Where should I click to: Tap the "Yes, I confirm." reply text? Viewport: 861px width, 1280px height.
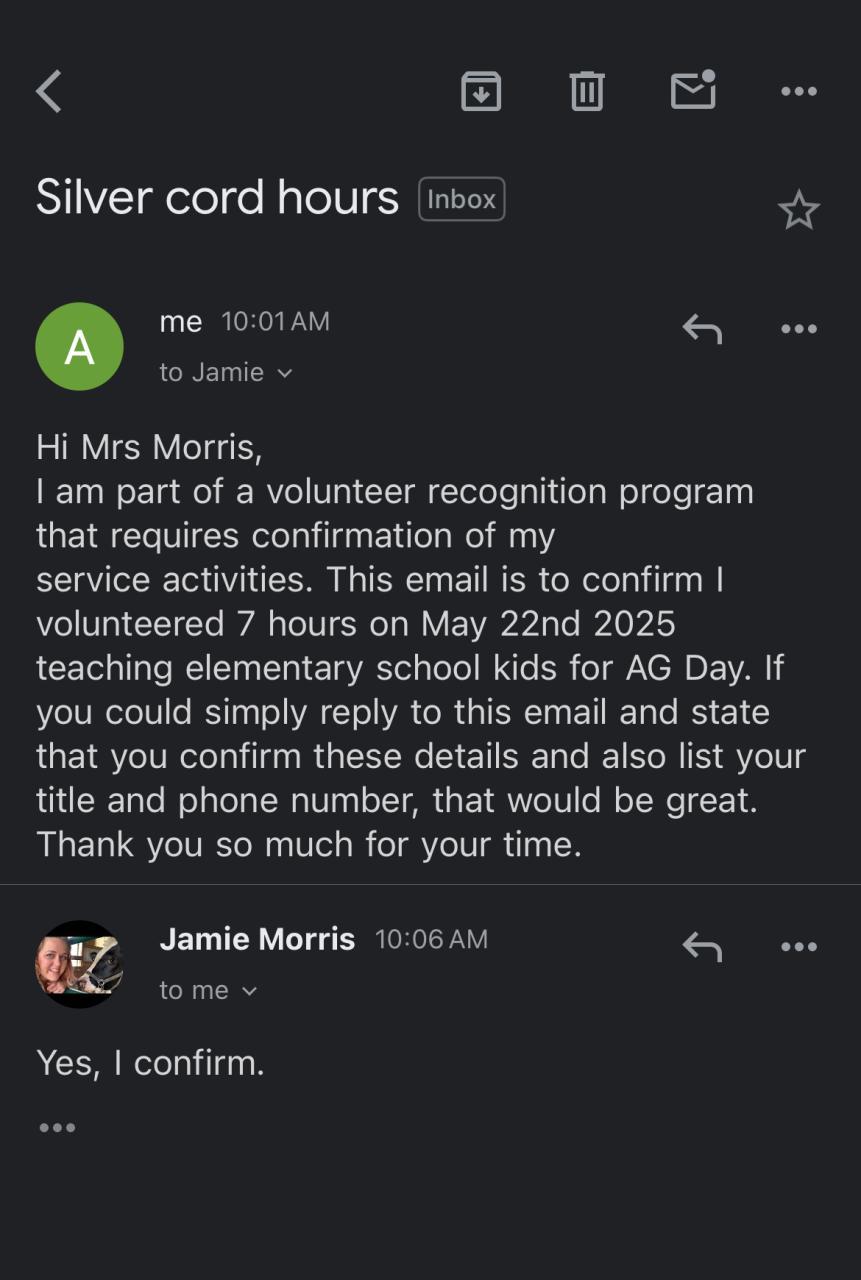(x=150, y=1062)
